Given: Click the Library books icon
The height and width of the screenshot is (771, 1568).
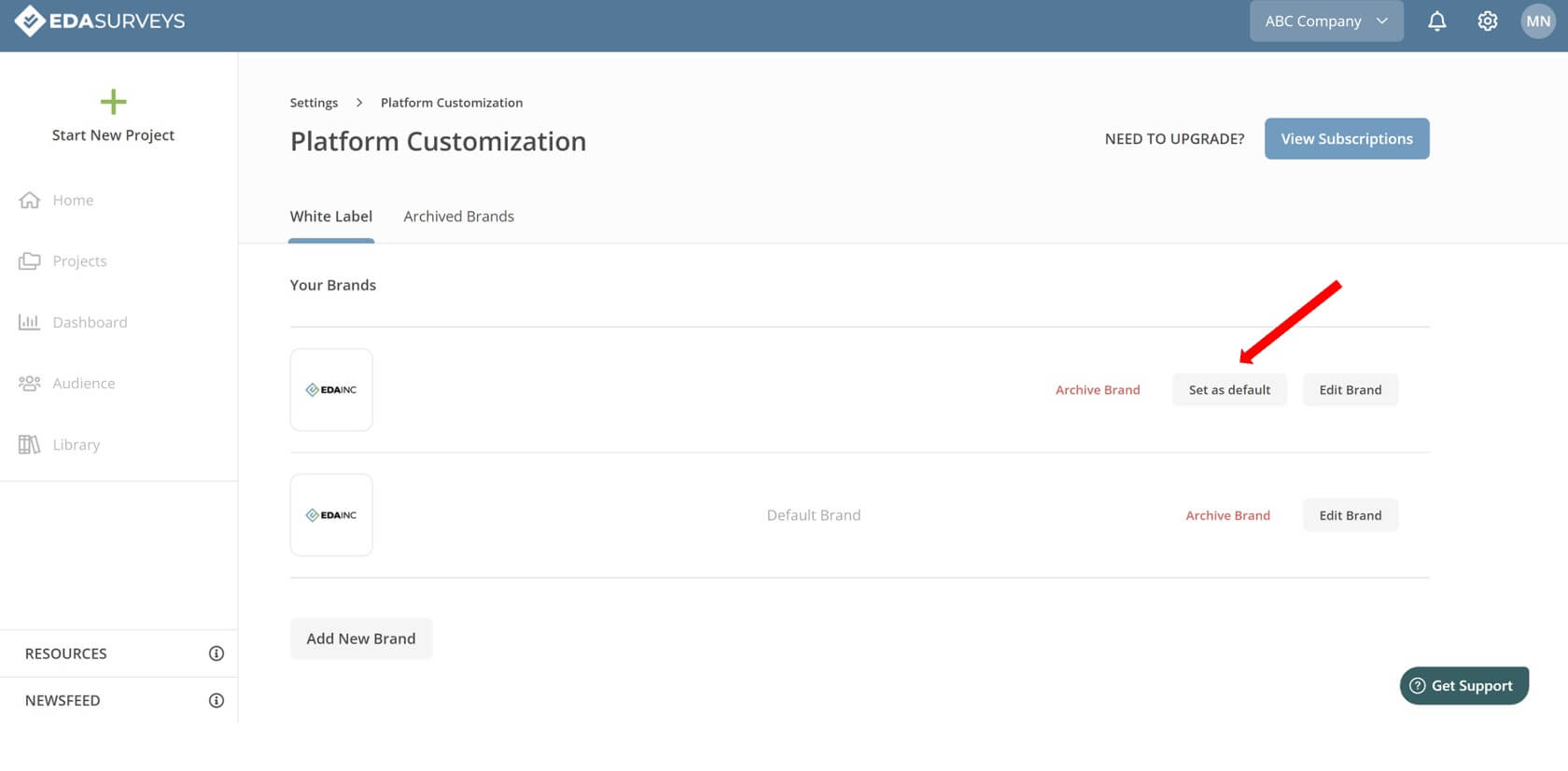Looking at the screenshot, I should (x=30, y=444).
